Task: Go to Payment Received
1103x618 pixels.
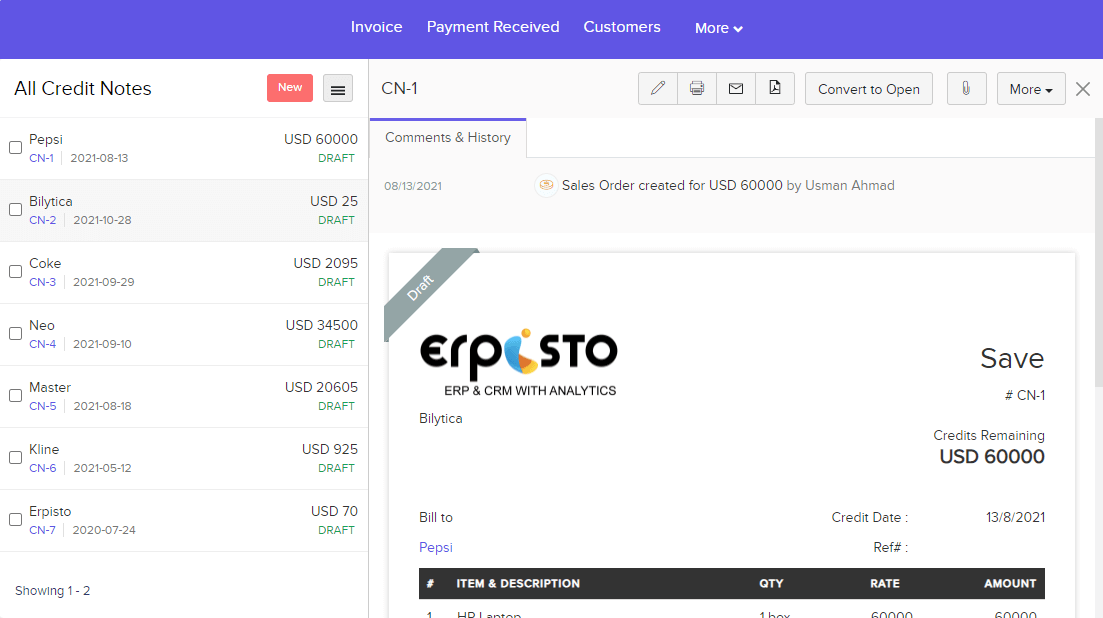Action: point(493,27)
